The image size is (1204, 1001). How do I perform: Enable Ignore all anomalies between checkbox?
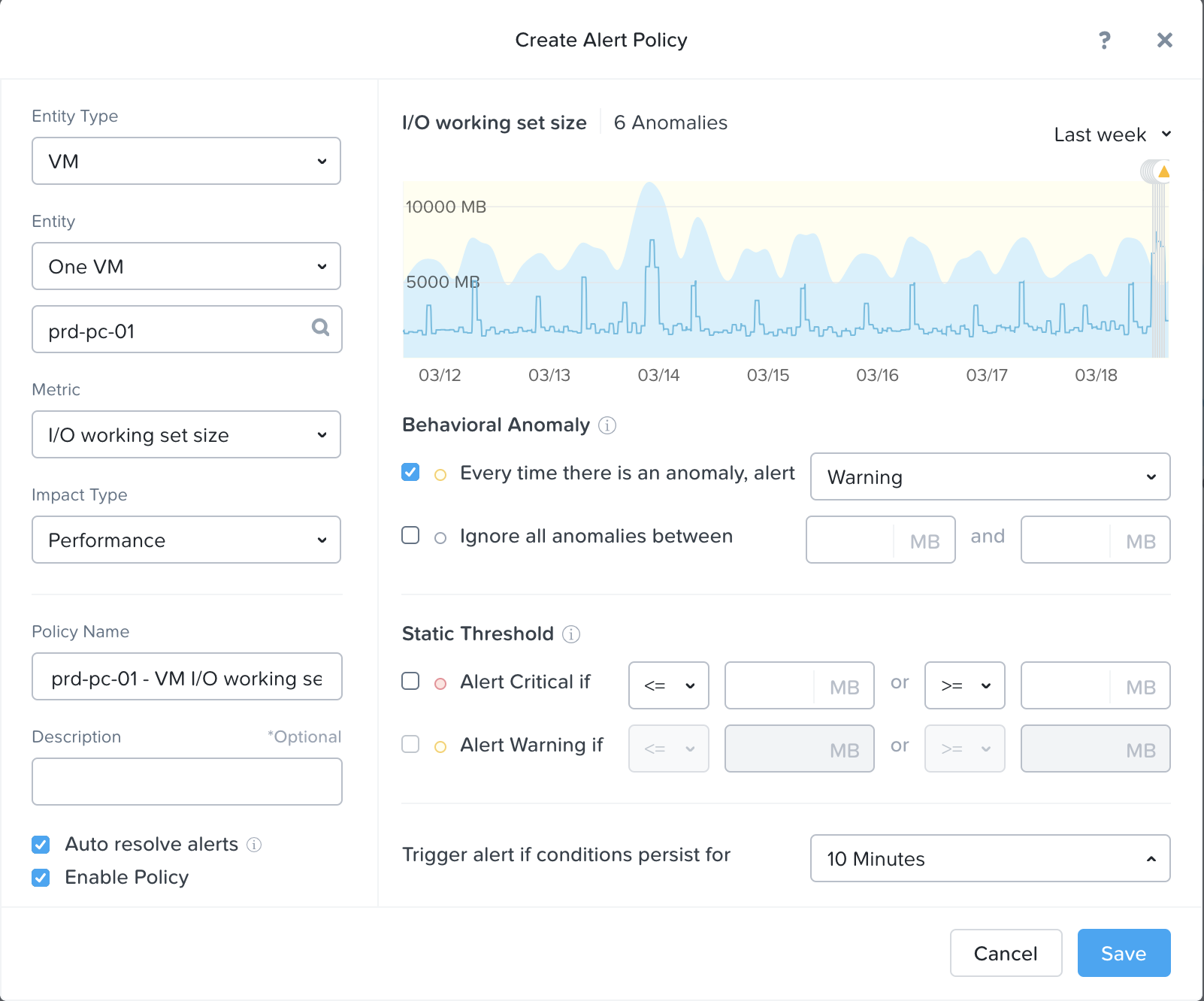point(410,535)
